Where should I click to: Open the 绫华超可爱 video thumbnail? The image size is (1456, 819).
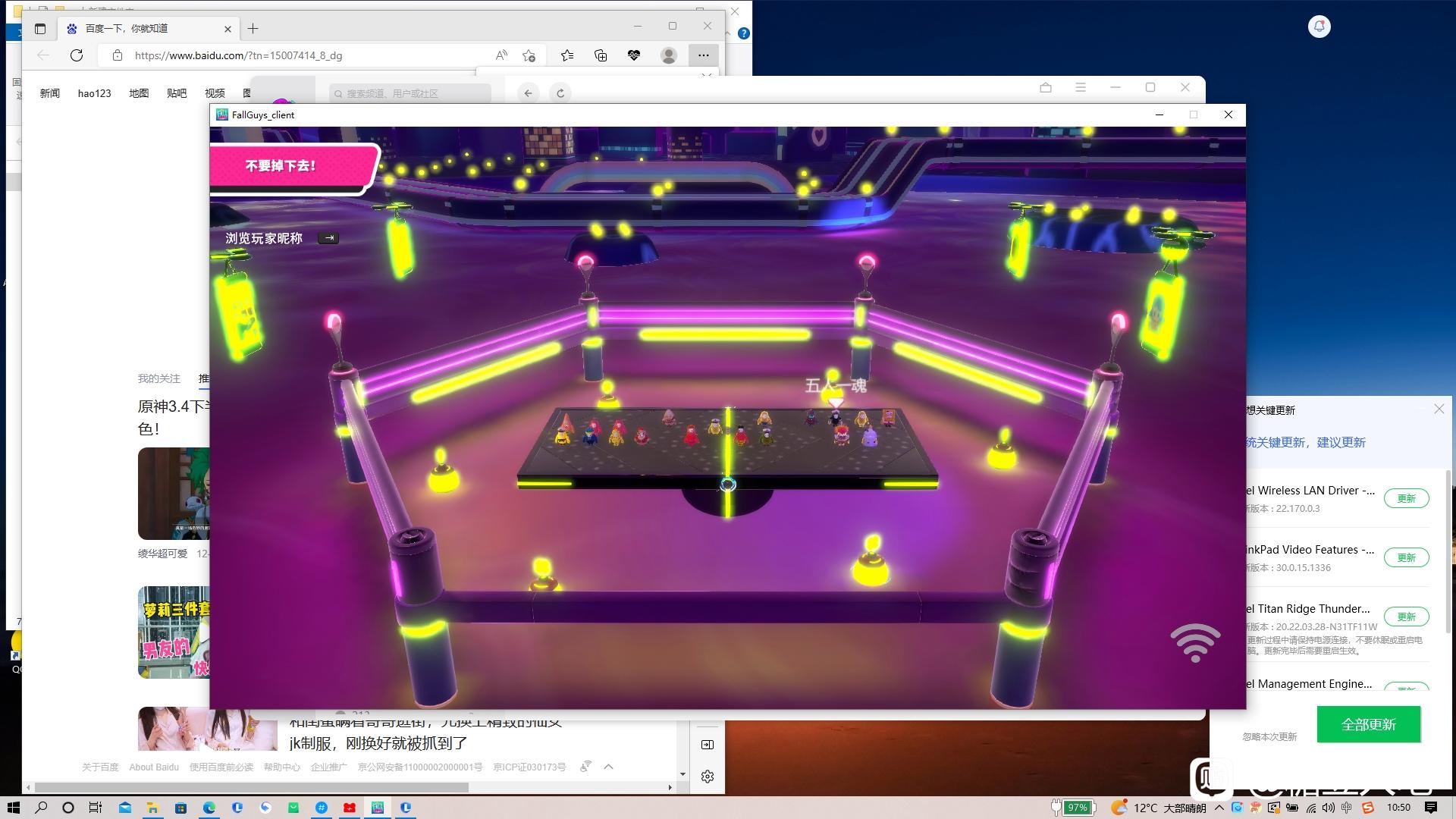(x=174, y=494)
